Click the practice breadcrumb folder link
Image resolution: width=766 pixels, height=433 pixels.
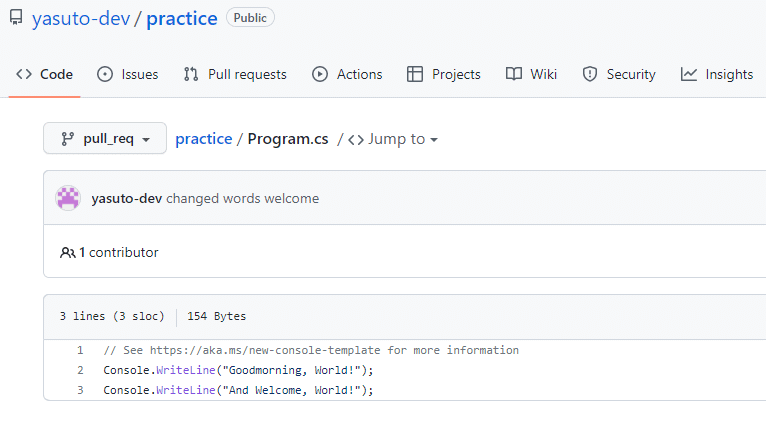pyautogui.click(x=203, y=139)
